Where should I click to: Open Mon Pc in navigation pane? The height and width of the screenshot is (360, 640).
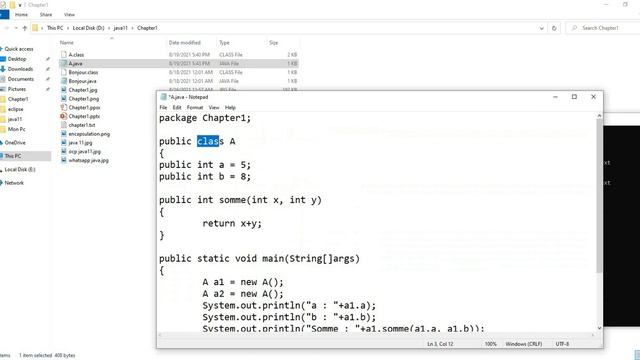pyautogui.click(x=16, y=129)
